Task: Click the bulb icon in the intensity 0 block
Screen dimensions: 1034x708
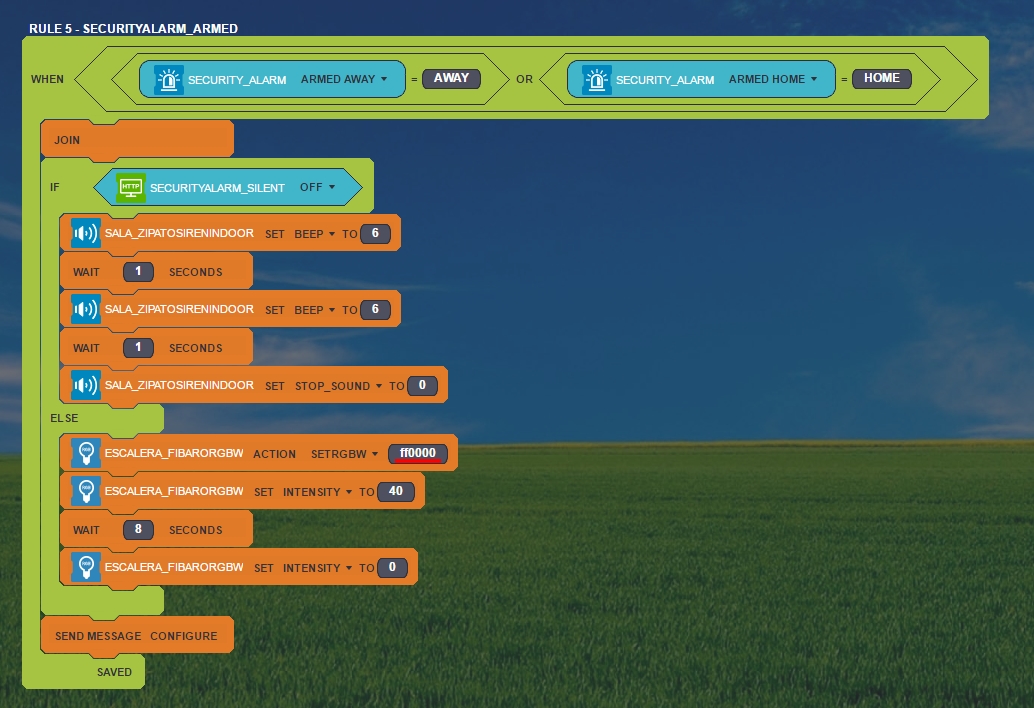Action: tap(86, 567)
